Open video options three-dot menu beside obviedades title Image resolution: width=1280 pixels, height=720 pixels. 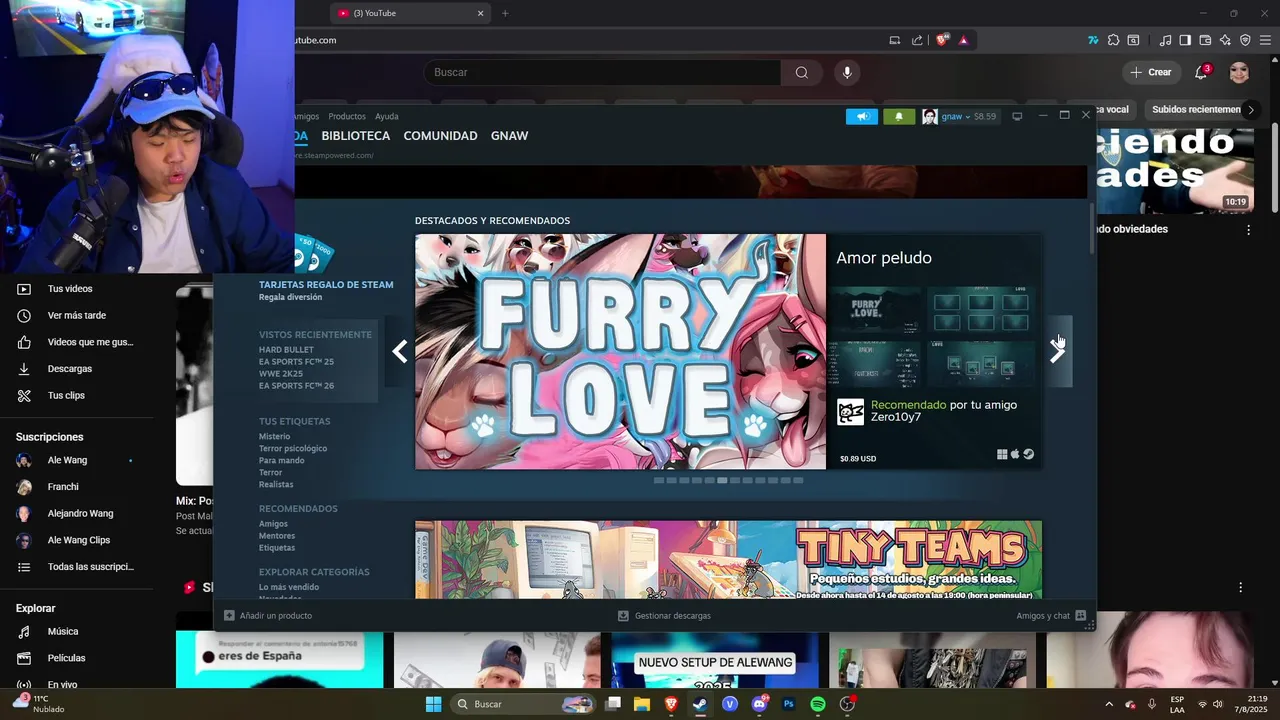(1248, 230)
